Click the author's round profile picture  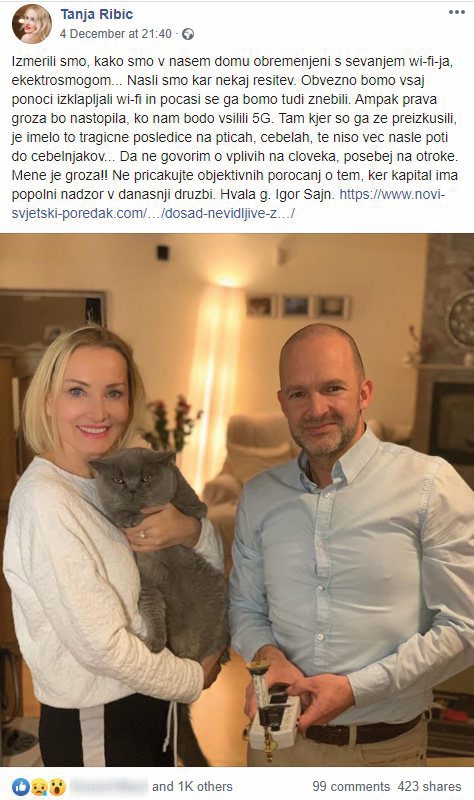pyautogui.click(x=32, y=24)
